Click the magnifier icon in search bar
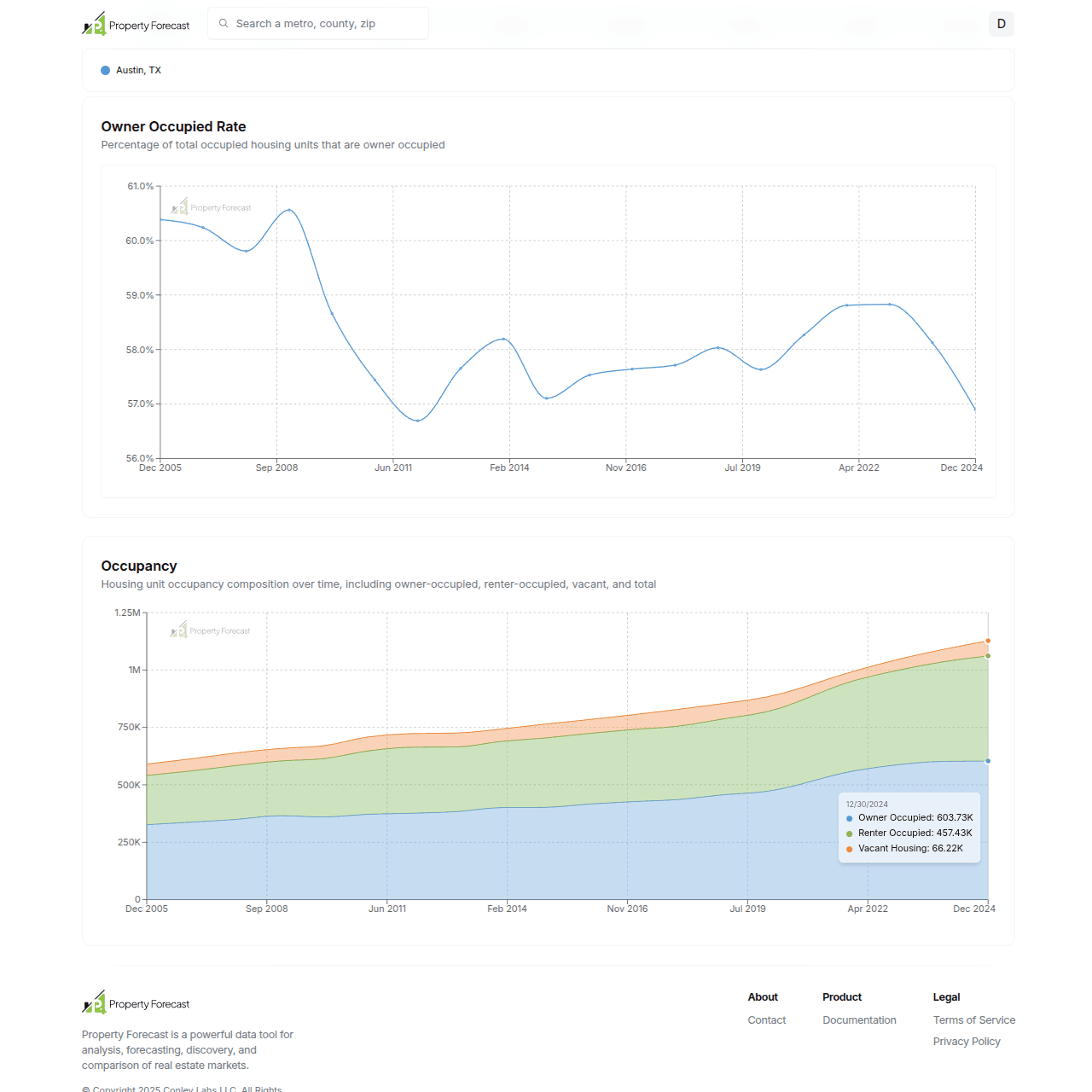The width and height of the screenshot is (1092, 1092). (x=224, y=24)
